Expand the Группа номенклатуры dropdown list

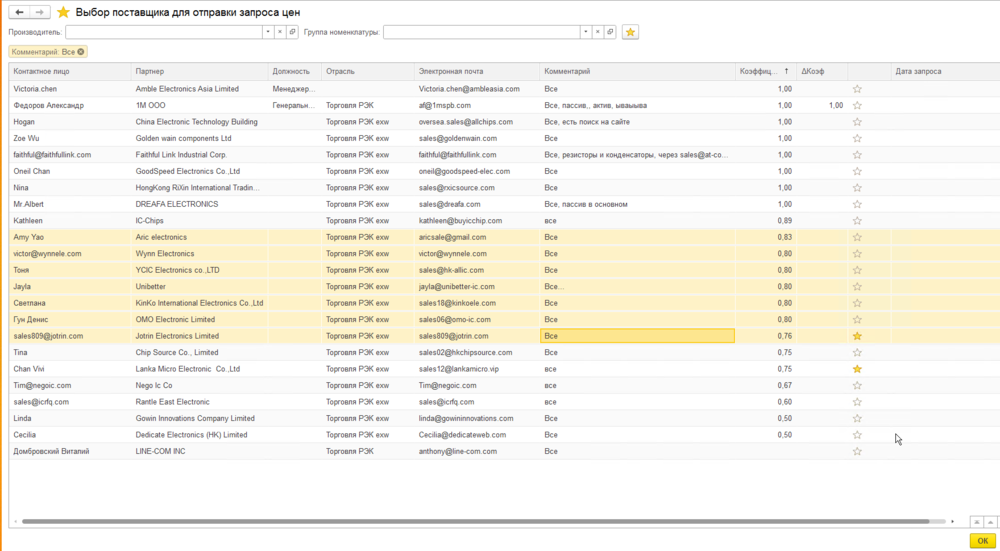585,32
